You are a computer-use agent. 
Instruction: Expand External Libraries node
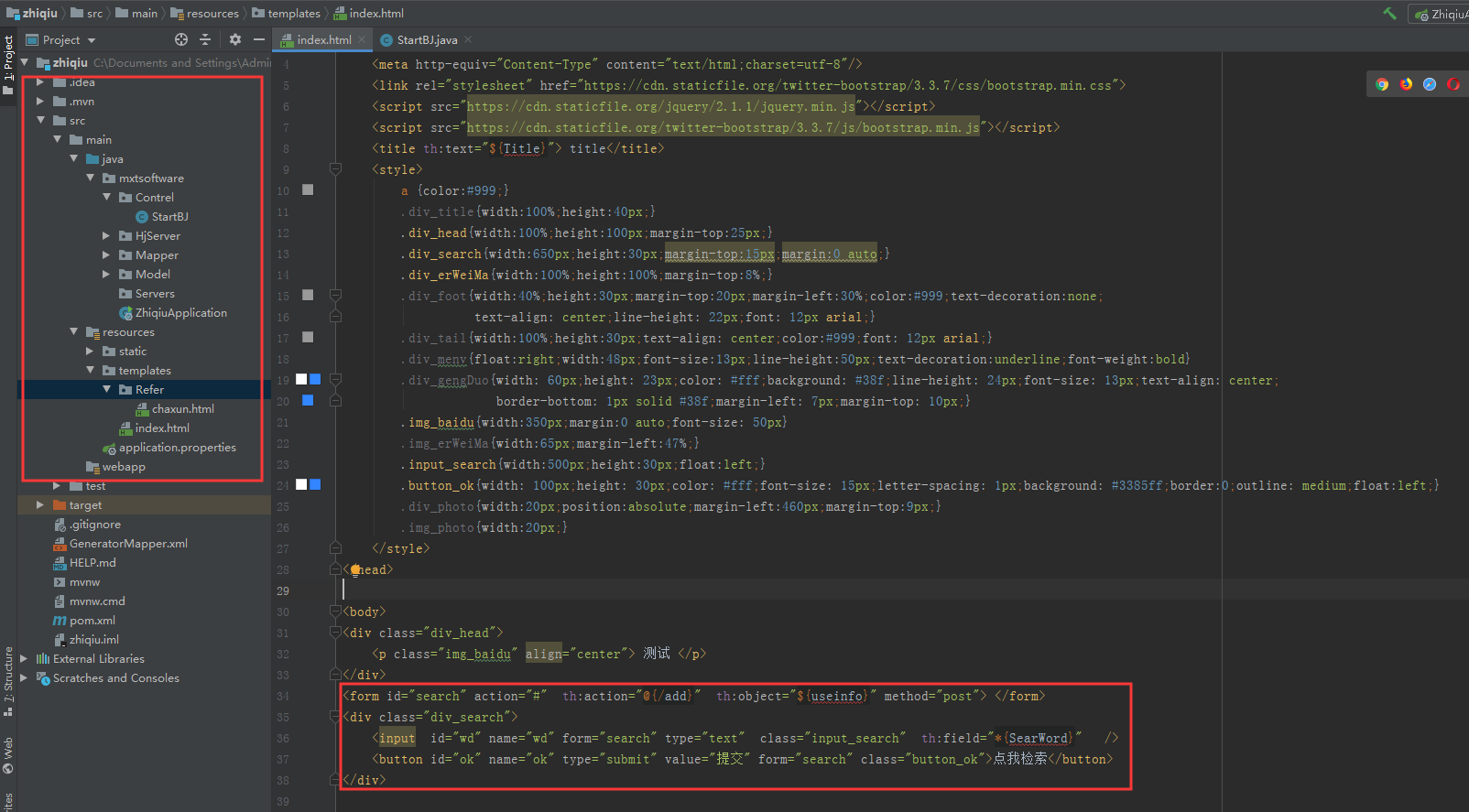(24, 658)
